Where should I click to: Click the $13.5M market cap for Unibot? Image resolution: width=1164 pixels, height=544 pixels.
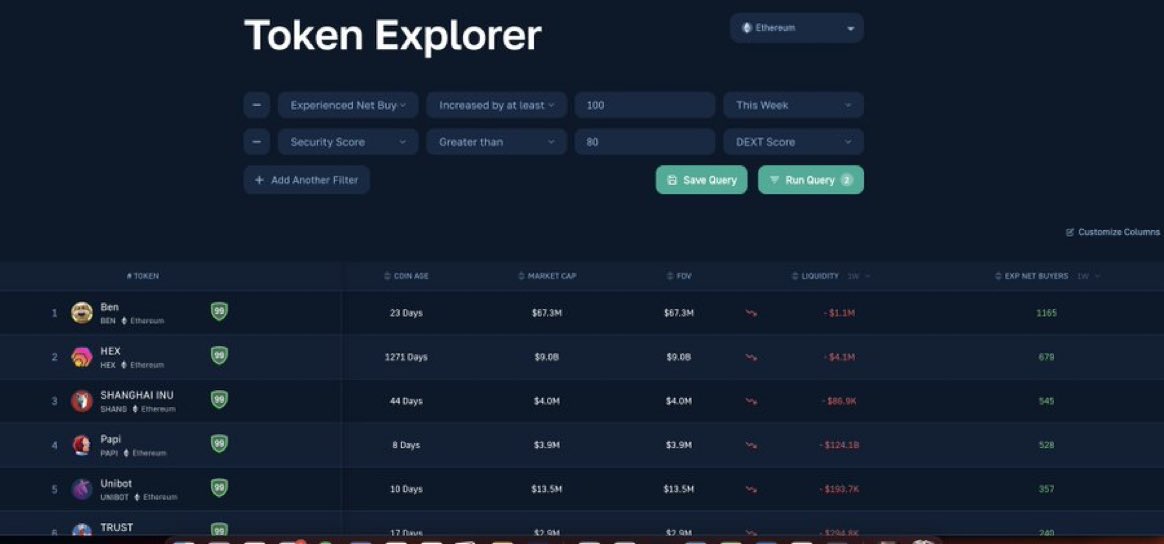click(546, 489)
